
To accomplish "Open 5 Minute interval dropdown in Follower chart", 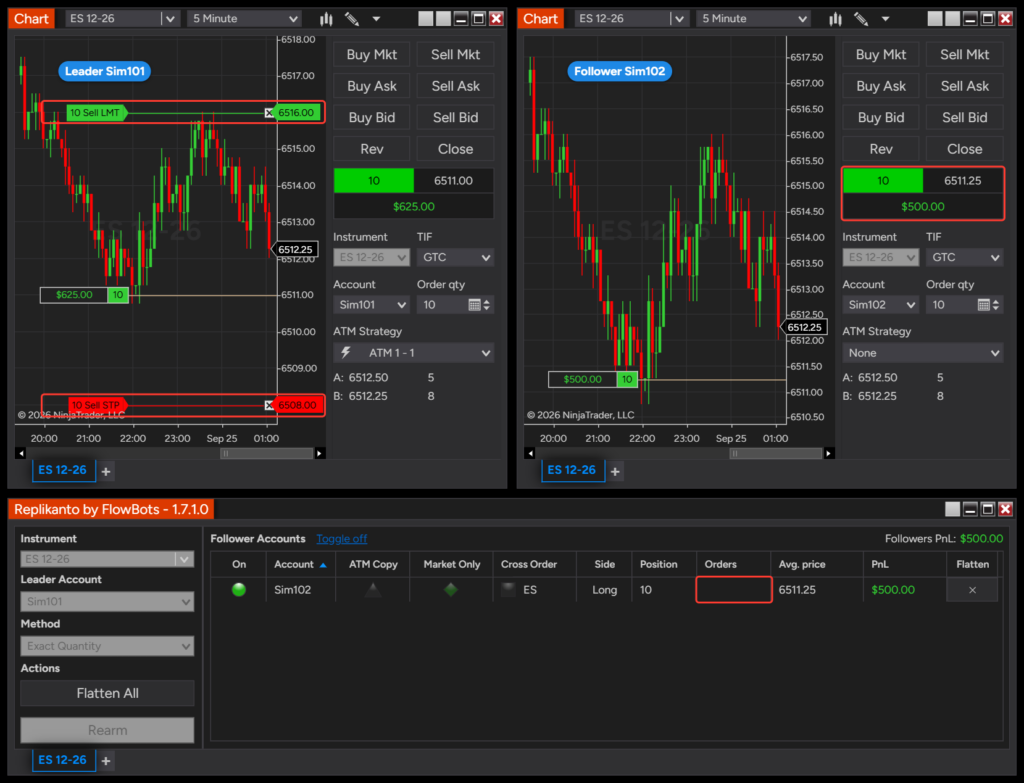I will pyautogui.click(x=754, y=19).
